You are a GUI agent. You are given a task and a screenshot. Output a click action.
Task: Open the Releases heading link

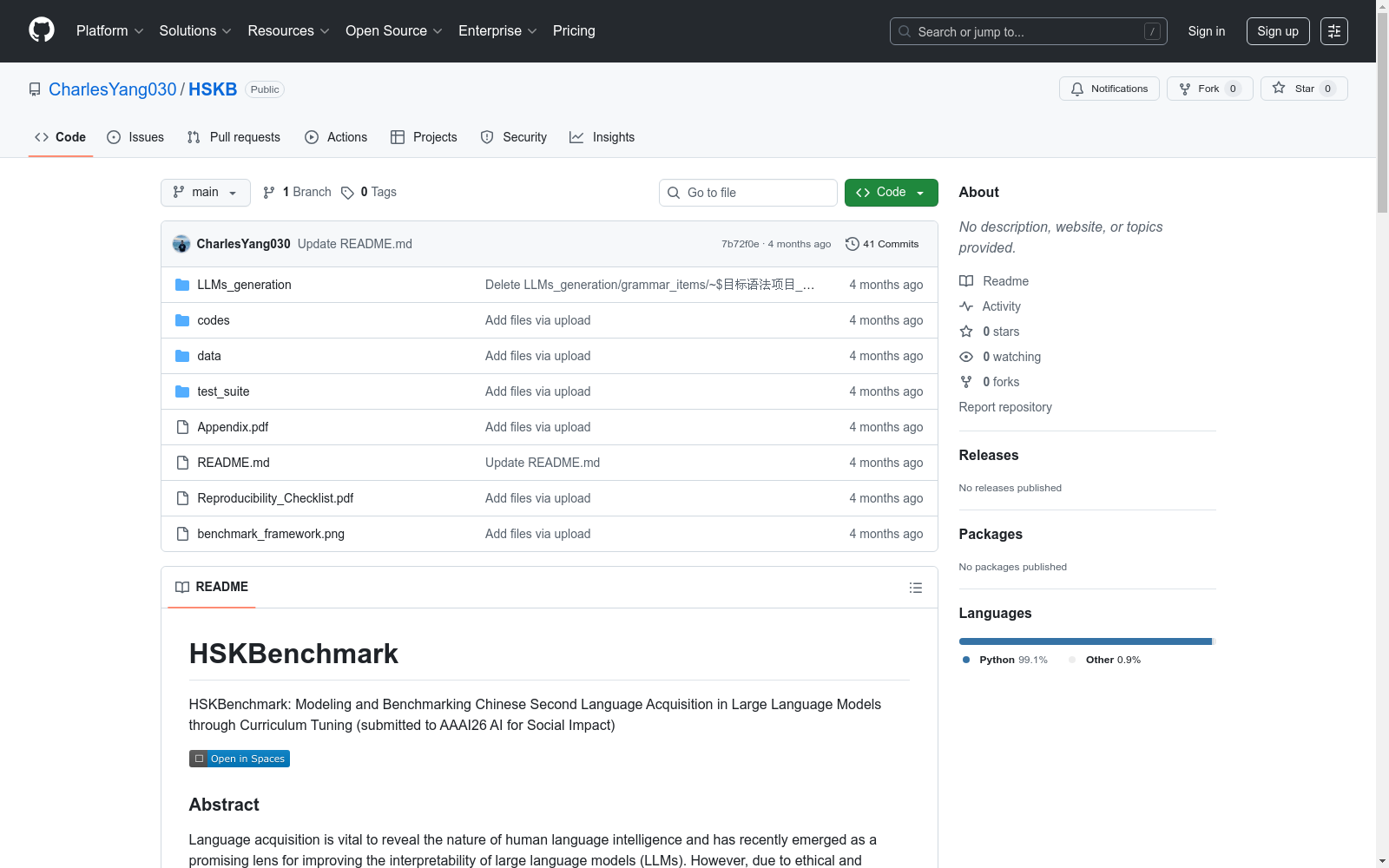click(x=989, y=455)
